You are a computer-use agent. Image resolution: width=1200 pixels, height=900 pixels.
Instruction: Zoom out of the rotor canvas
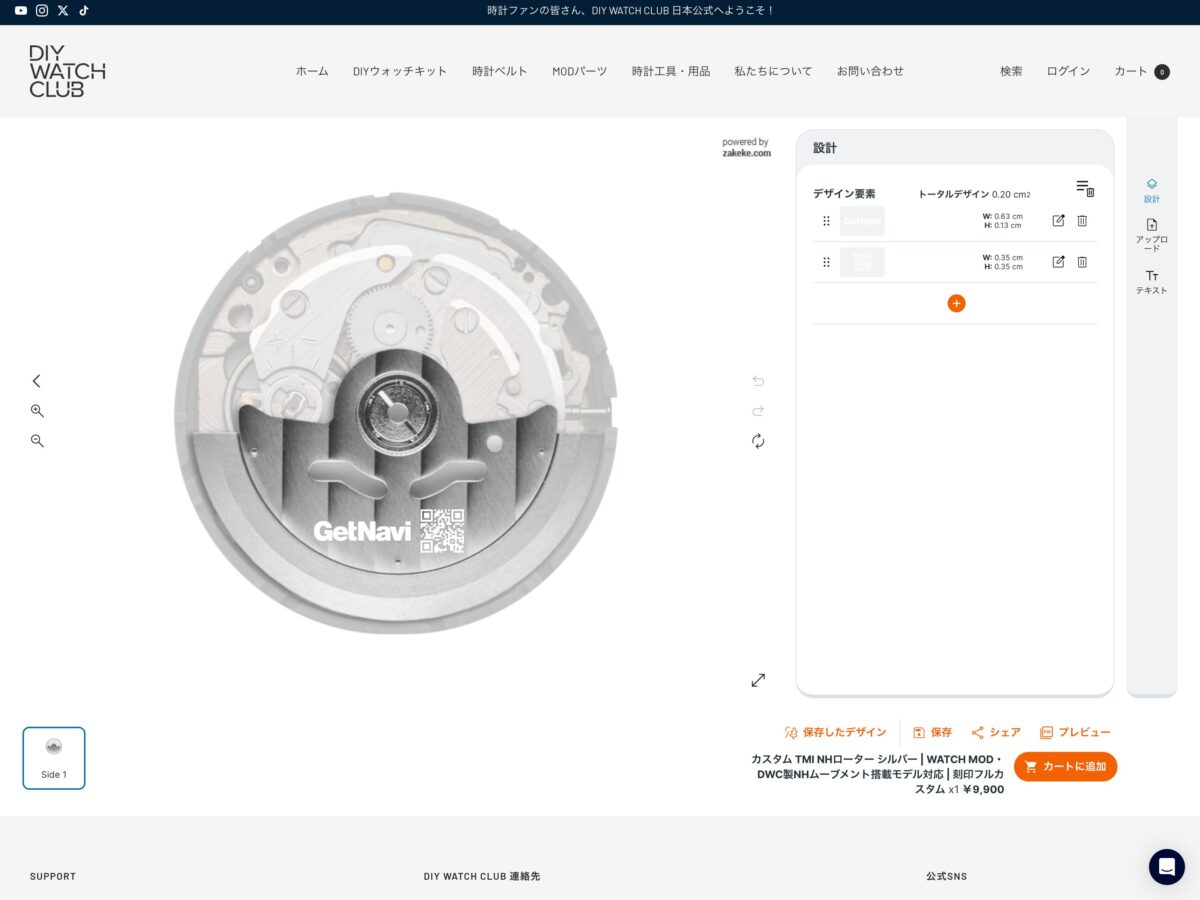[x=37, y=441]
